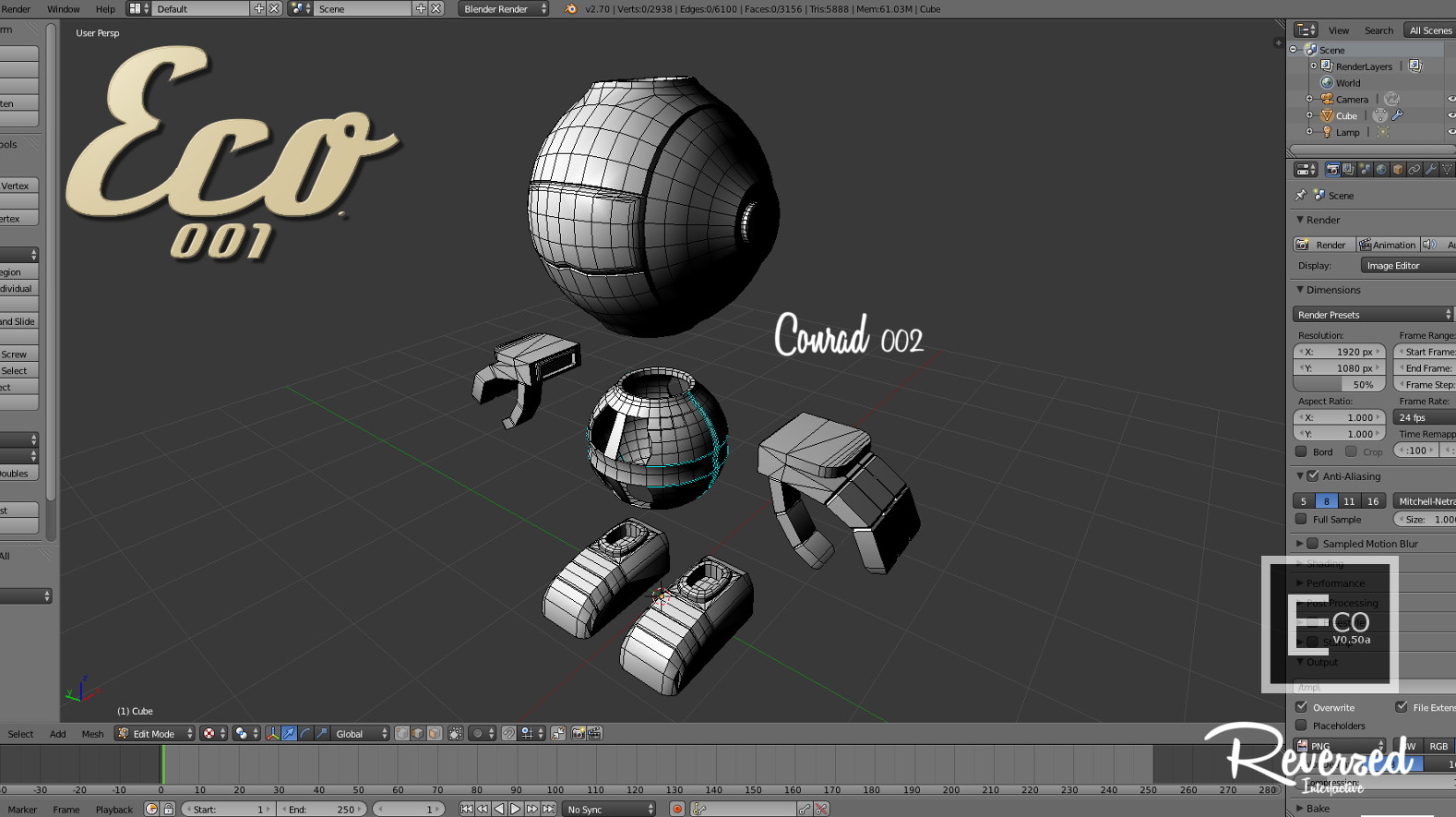Image resolution: width=1456 pixels, height=817 pixels.
Task: Check the Placeholders option
Action: tap(1301, 725)
